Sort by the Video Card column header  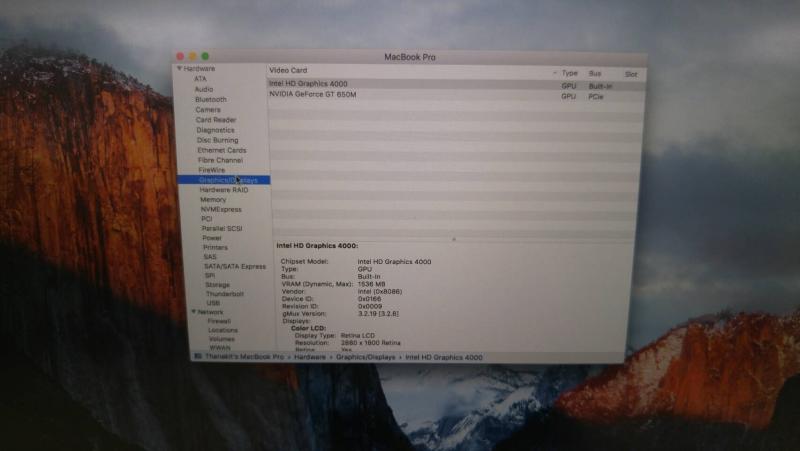tap(288, 70)
